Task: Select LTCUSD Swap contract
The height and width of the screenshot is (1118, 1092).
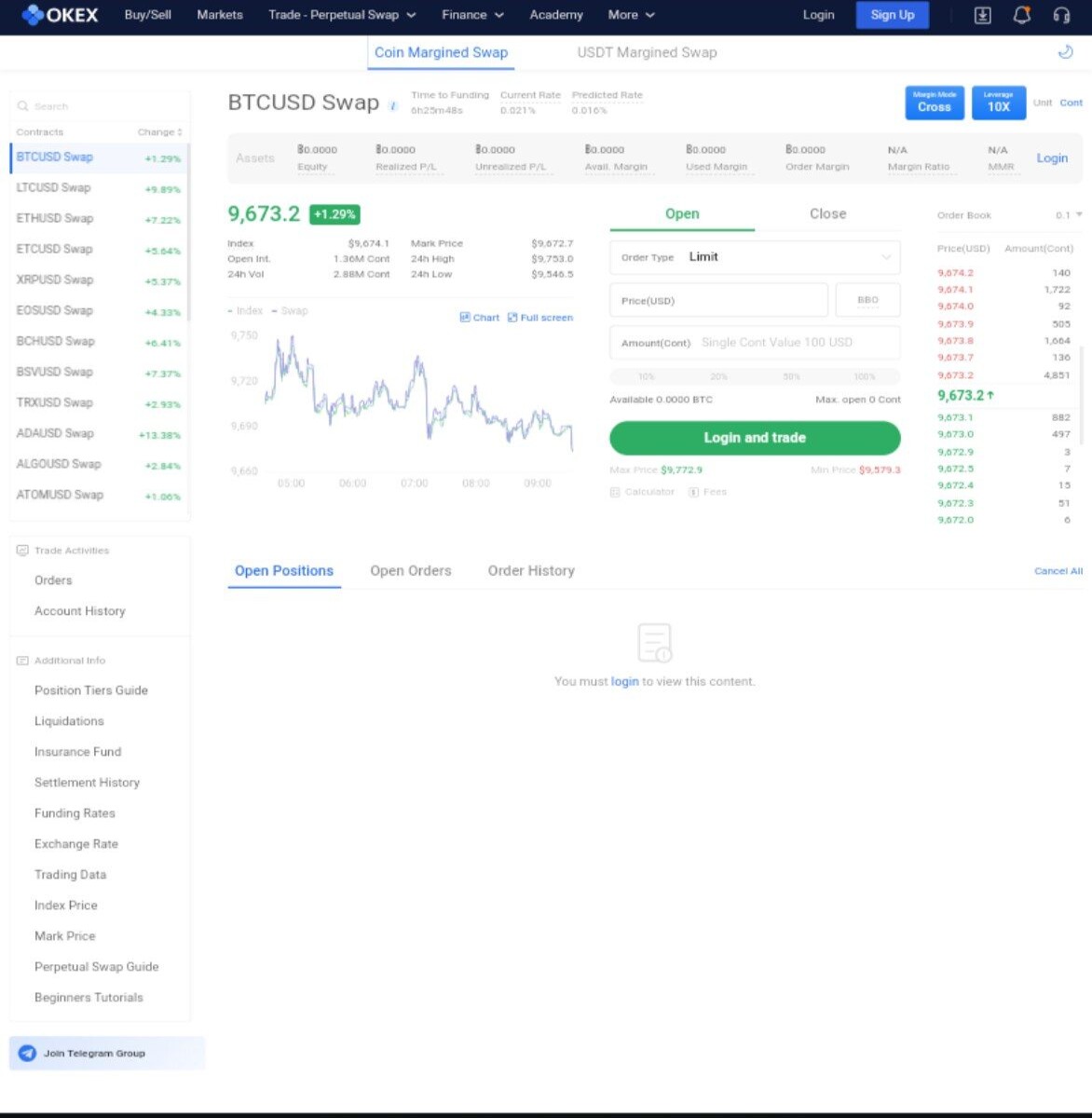Action: coord(100,188)
